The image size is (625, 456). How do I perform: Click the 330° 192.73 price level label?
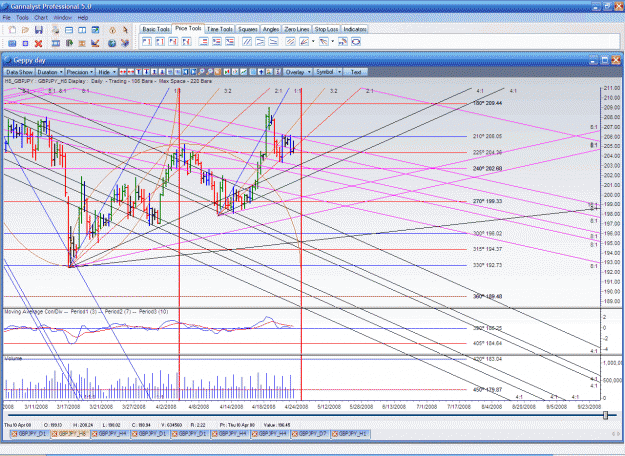[487, 265]
